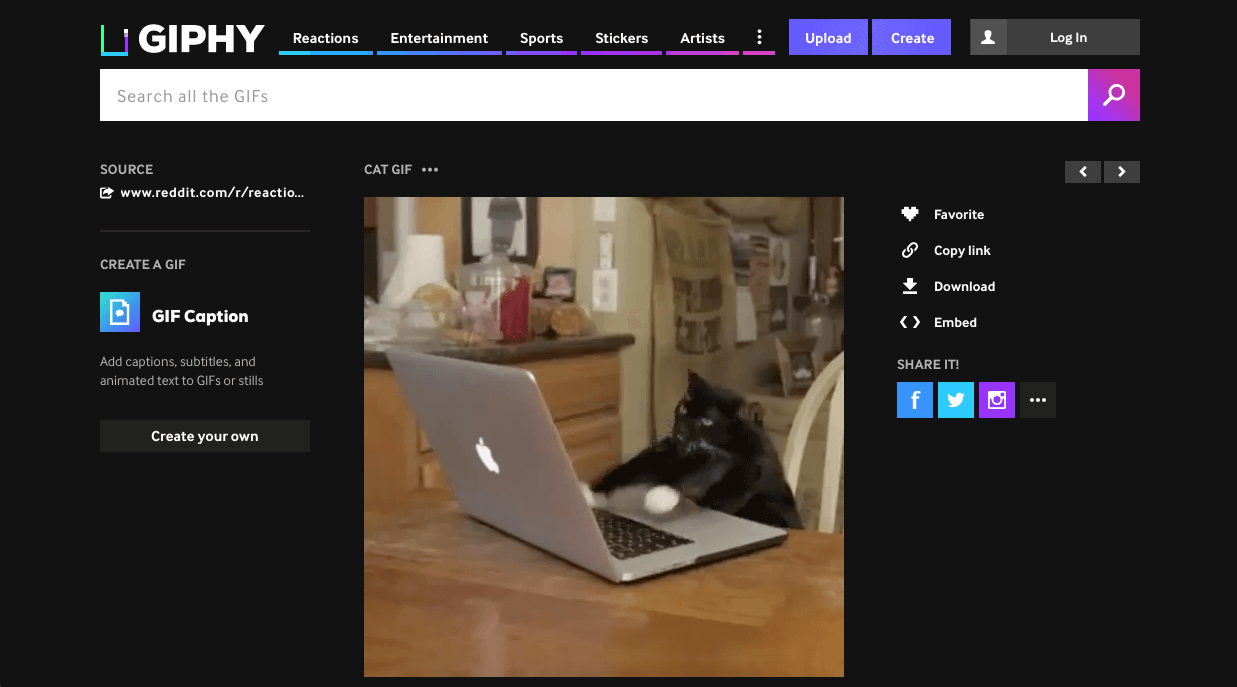Click the GIF Caption title link
Viewport: 1237px width, 687px height.
[x=200, y=316]
